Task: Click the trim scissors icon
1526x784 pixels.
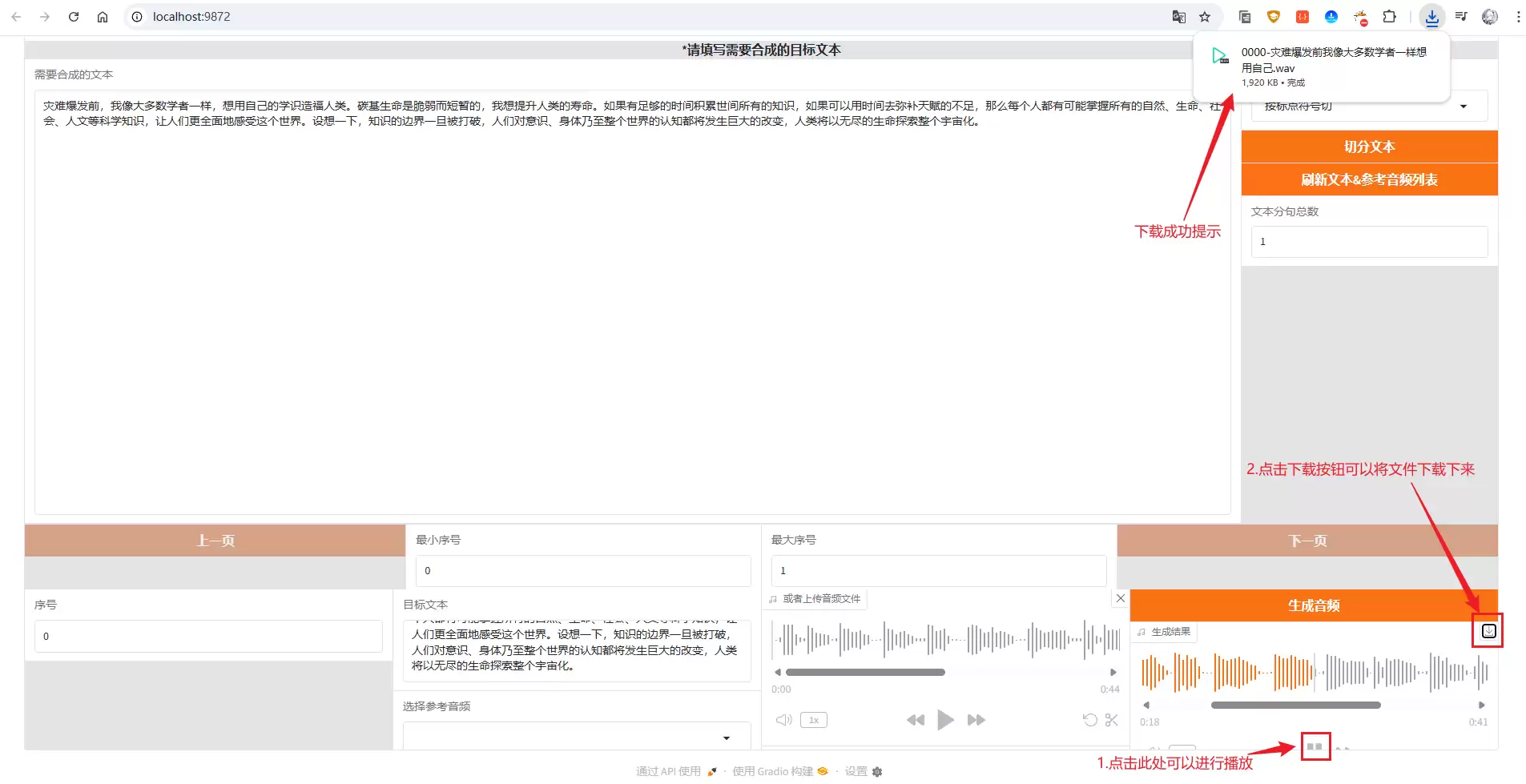Action: pos(1111,720)
